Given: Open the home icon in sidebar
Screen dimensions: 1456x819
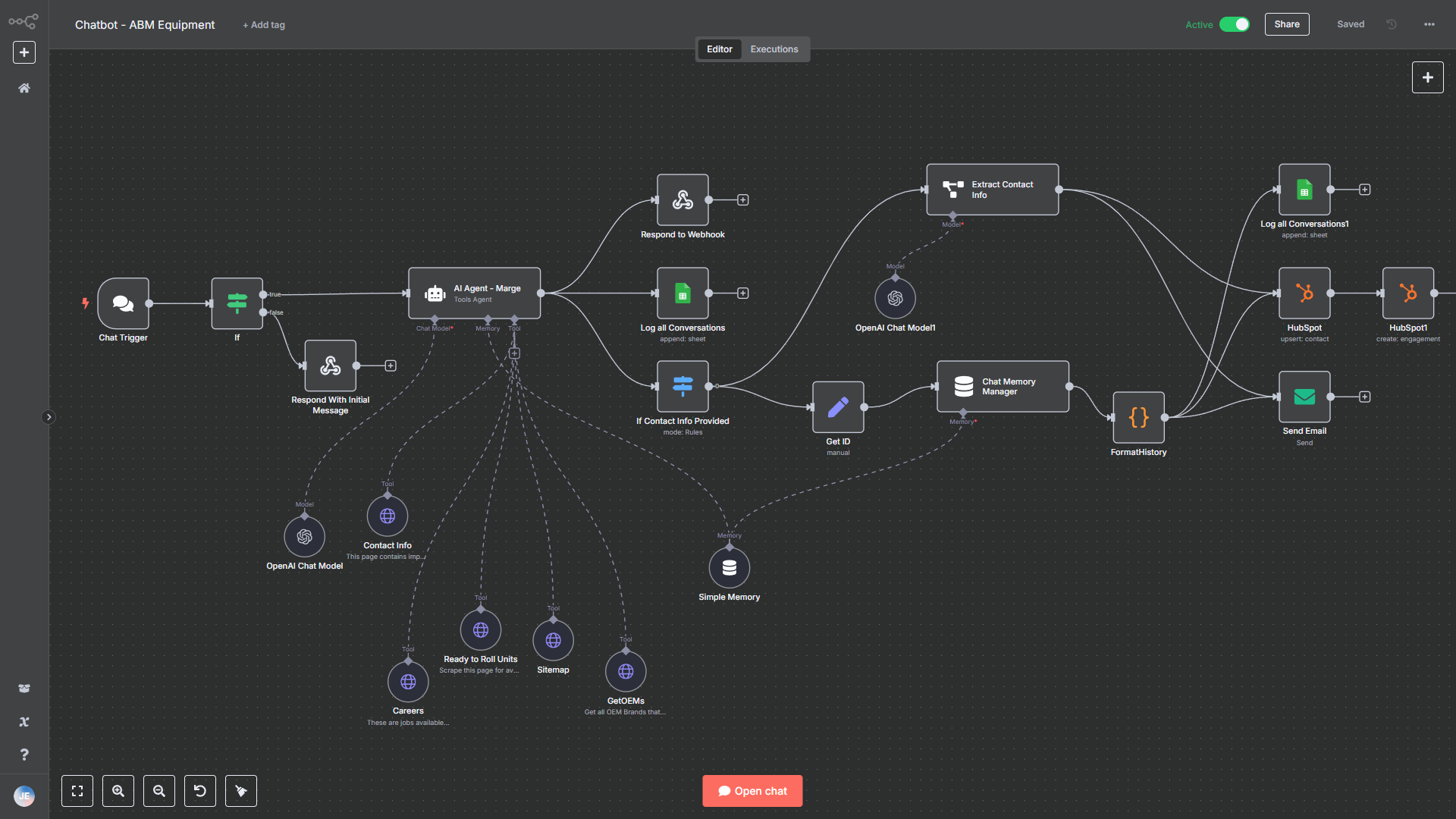Looking at the screenshot, I should click(24, 88).
